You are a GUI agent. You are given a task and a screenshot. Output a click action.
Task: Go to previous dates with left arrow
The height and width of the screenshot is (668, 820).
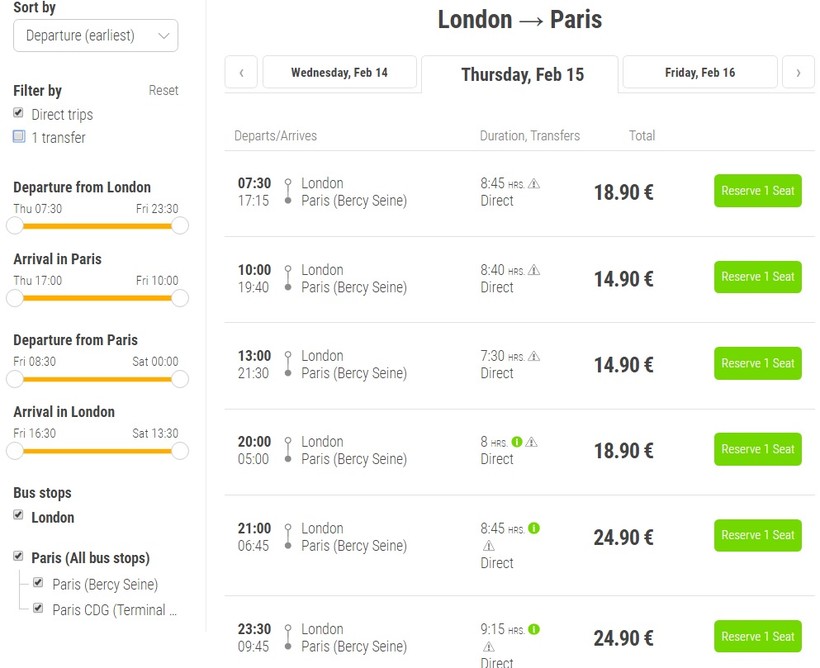click(x=241, y=73)
